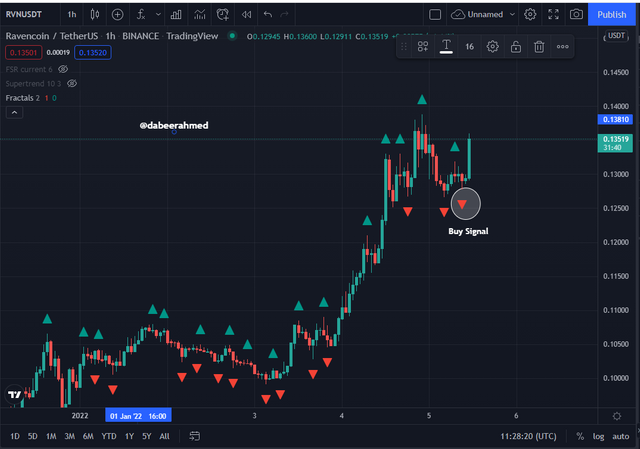640x449 pixels.
Task: Select the 5D date range
Action: tap(33, 436)
